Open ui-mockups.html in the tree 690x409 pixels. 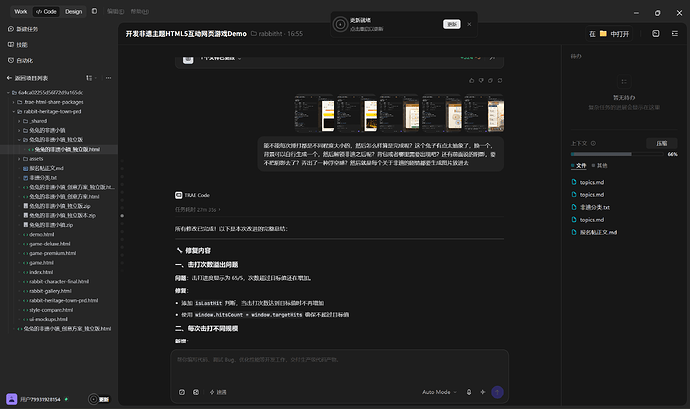click(48, 319)
